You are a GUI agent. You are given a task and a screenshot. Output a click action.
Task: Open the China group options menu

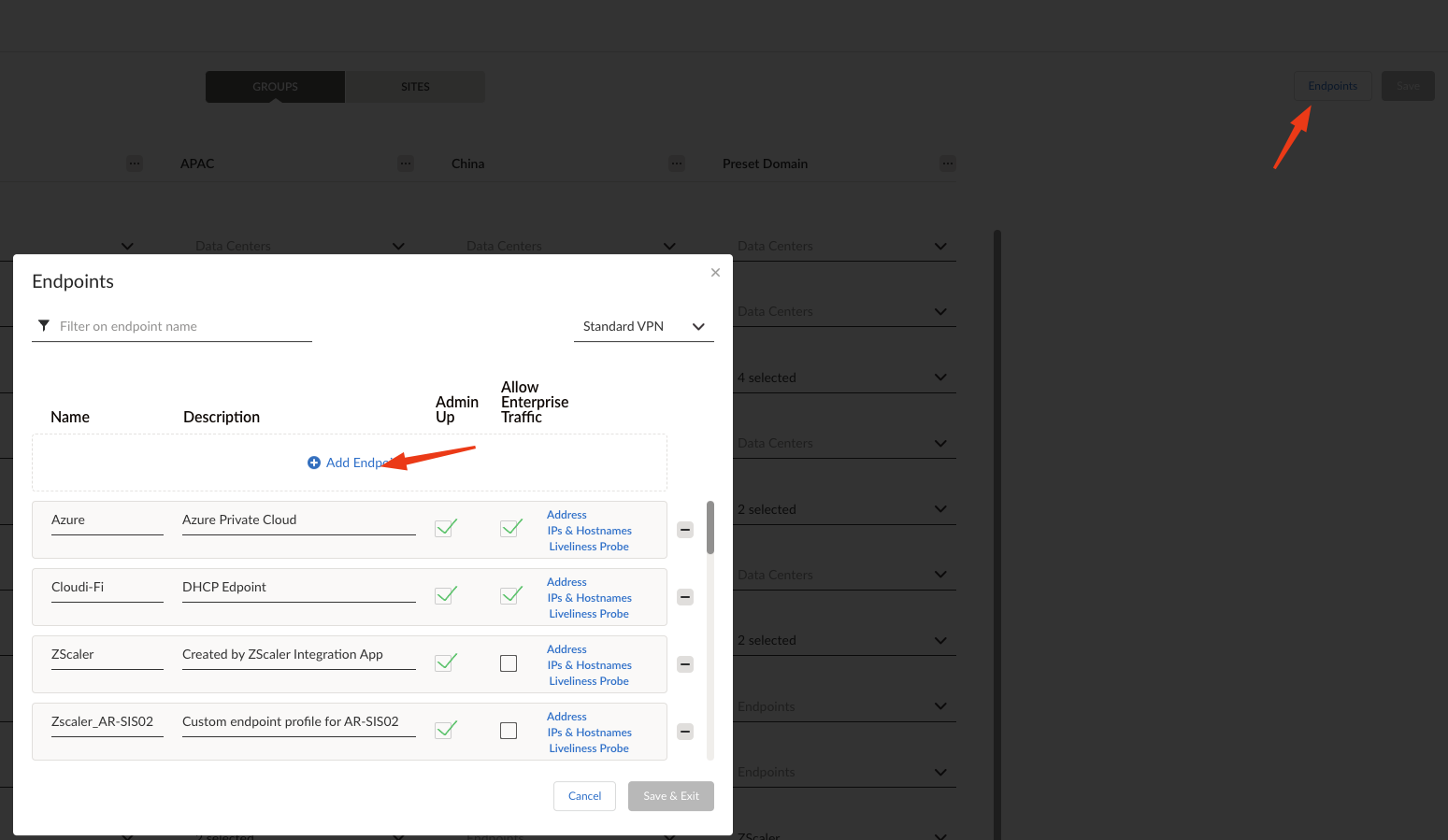[677, 164]
